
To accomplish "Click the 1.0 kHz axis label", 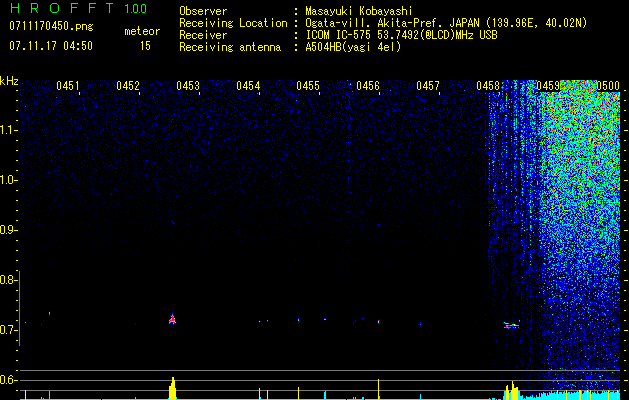I will pos(8,181).
